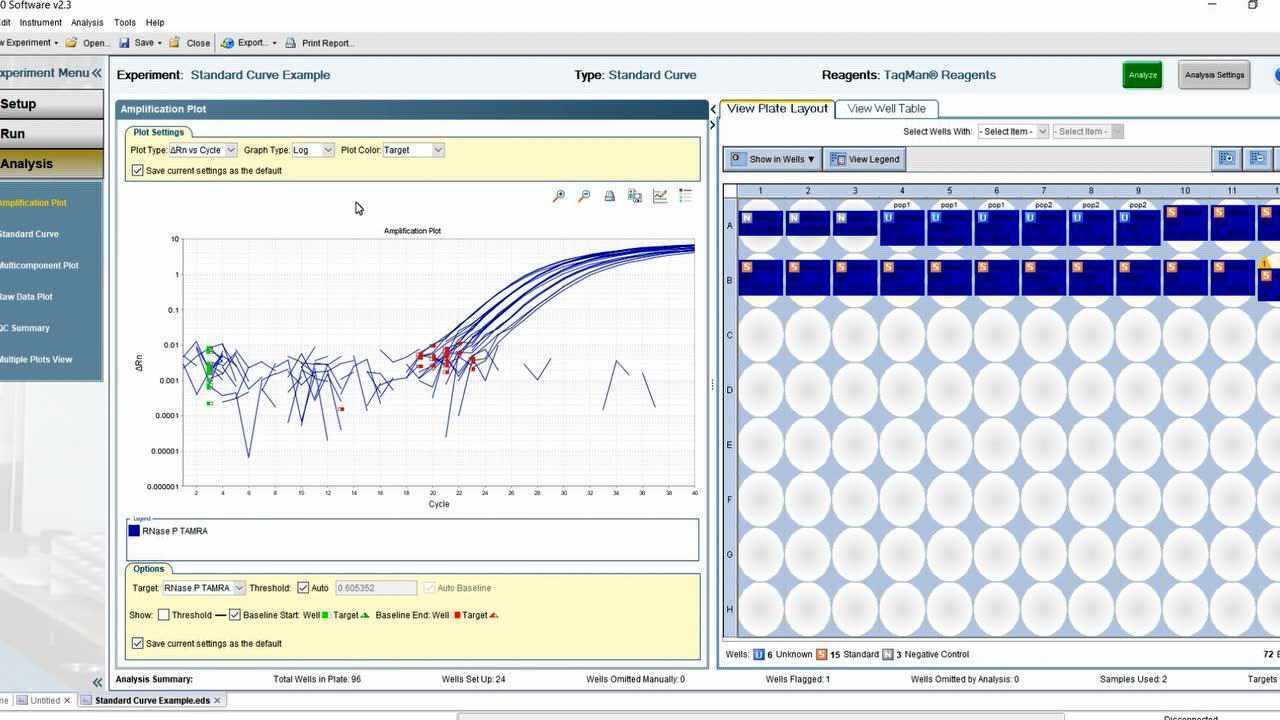
Task: Open the Tools menu
Action: [125, 22]
